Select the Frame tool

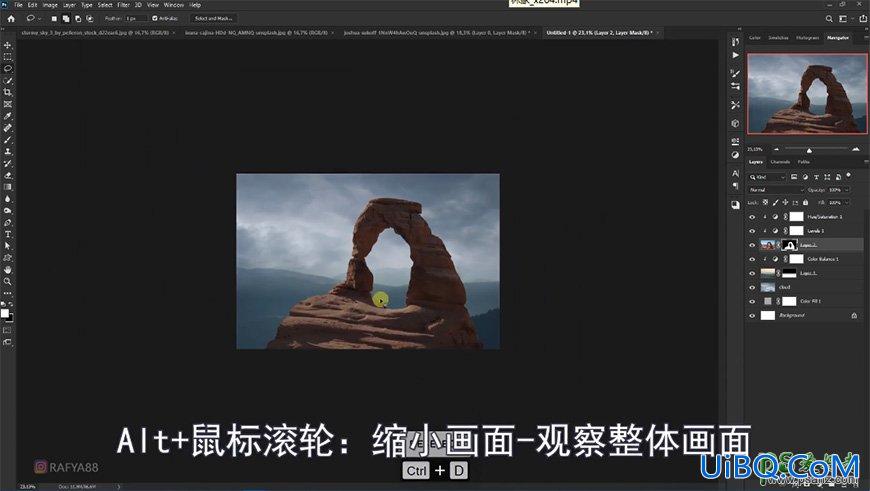pyautogui.click(x=8, y=104)
